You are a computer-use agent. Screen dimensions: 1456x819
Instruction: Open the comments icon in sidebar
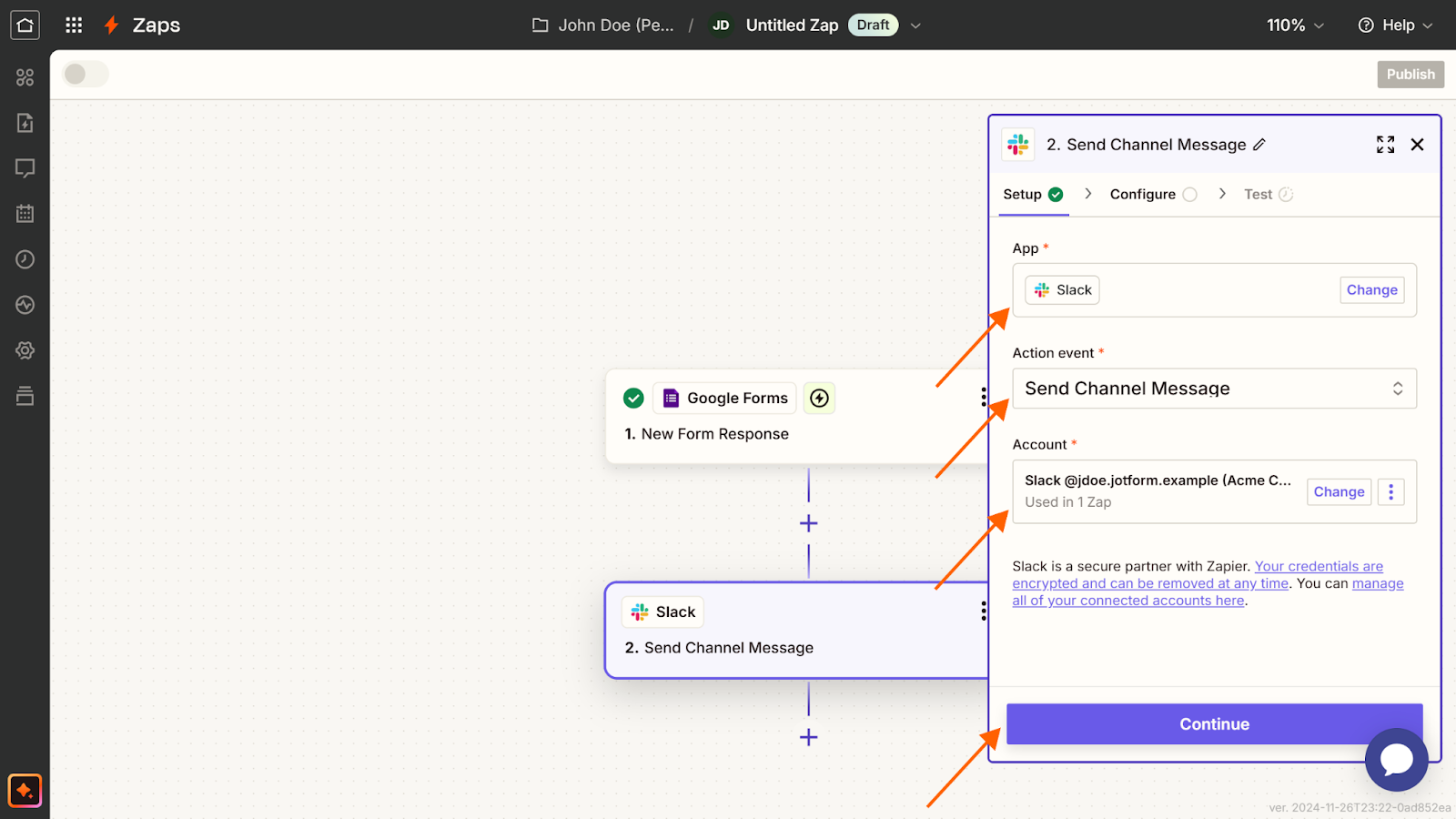25,168
